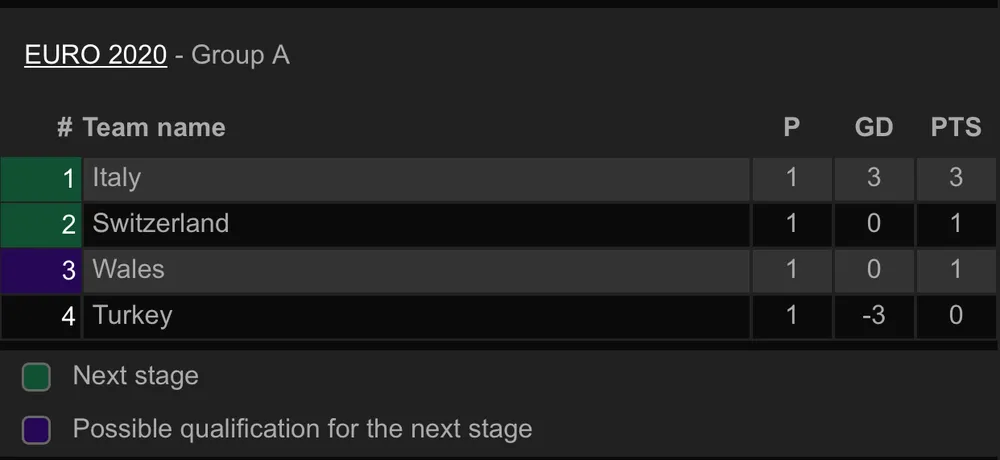Click Switzerland's green rank 2 cell

click(41, 224)
